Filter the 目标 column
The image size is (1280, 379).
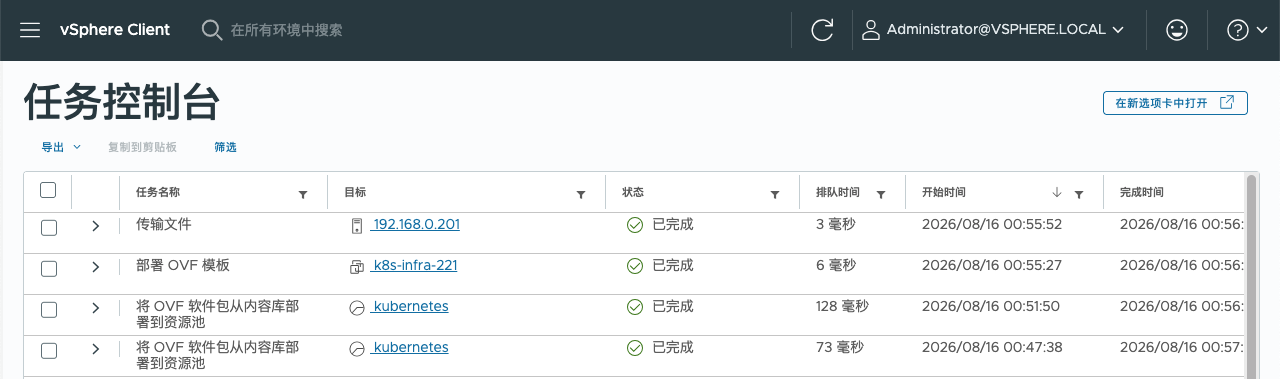(x=581, y=195)
